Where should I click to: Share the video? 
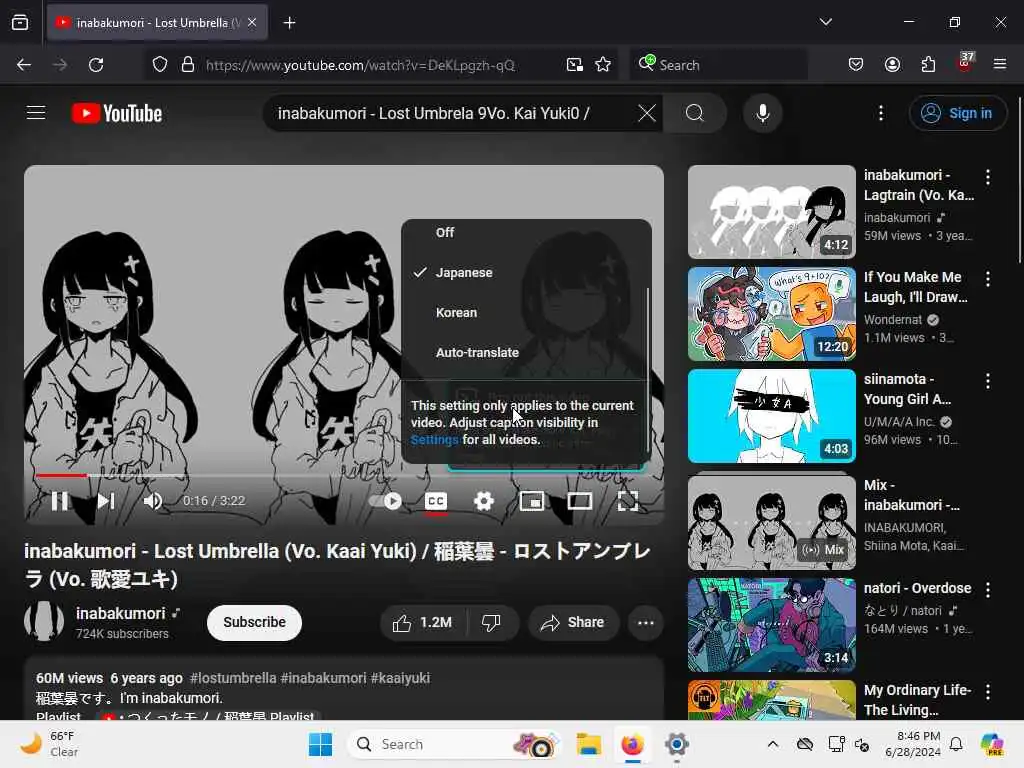pyautogui.click(x=573, y=622)
